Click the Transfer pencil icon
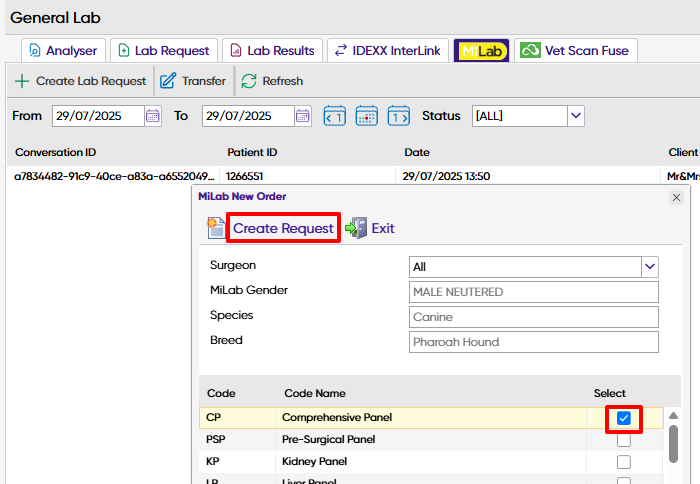The width and height of the screenshot is (700, 484). [168, 81]
